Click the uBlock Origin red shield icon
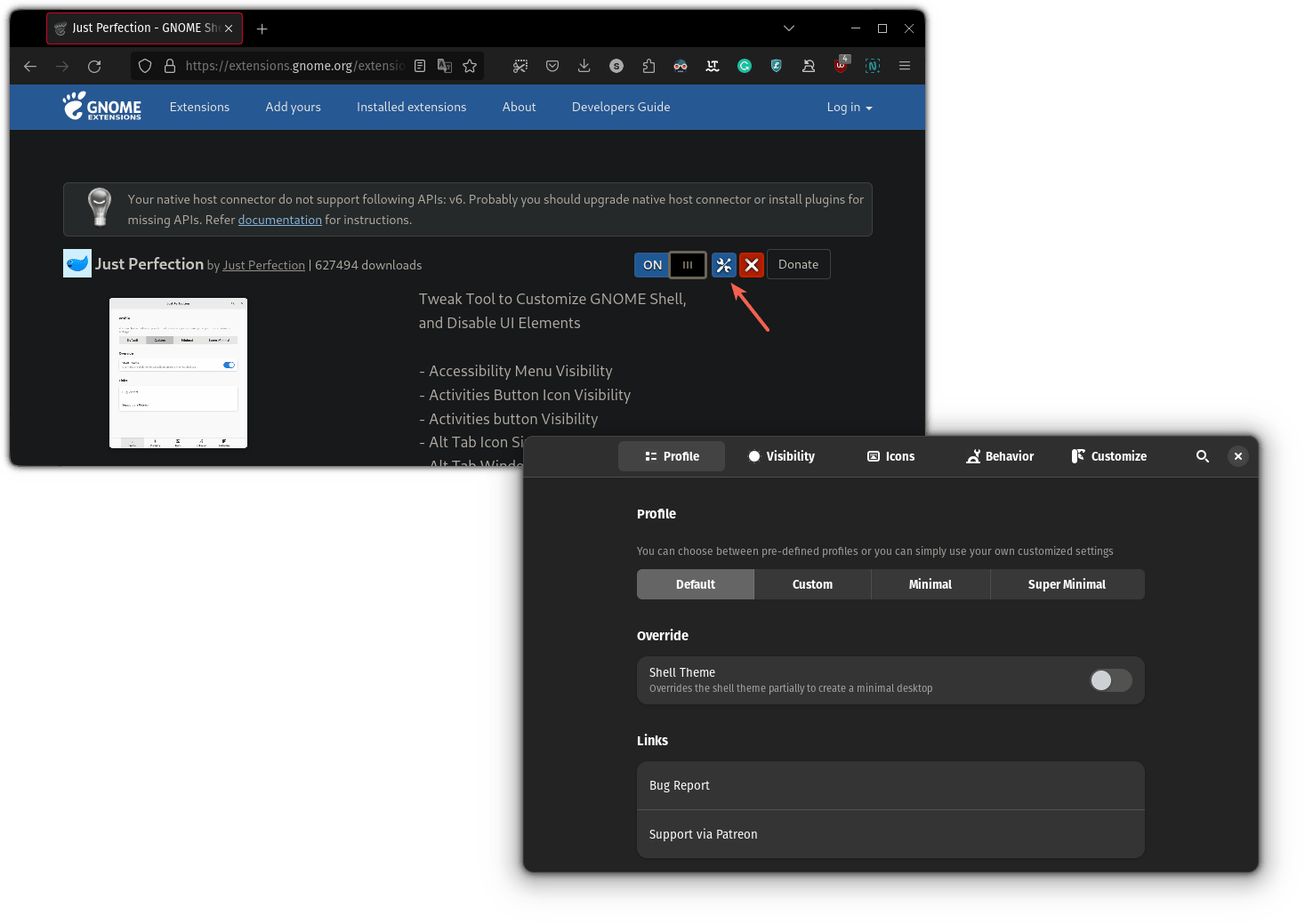Viewport: 1305px width, 924px height. [x=841, y=65]
